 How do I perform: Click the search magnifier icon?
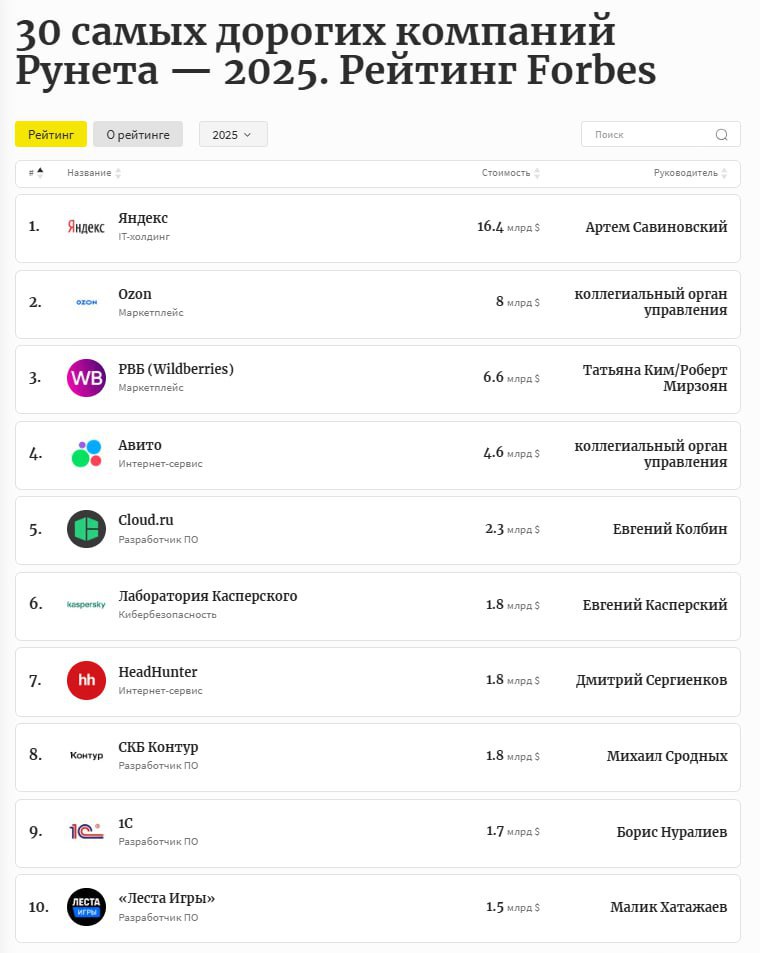(x=722, y=135)
